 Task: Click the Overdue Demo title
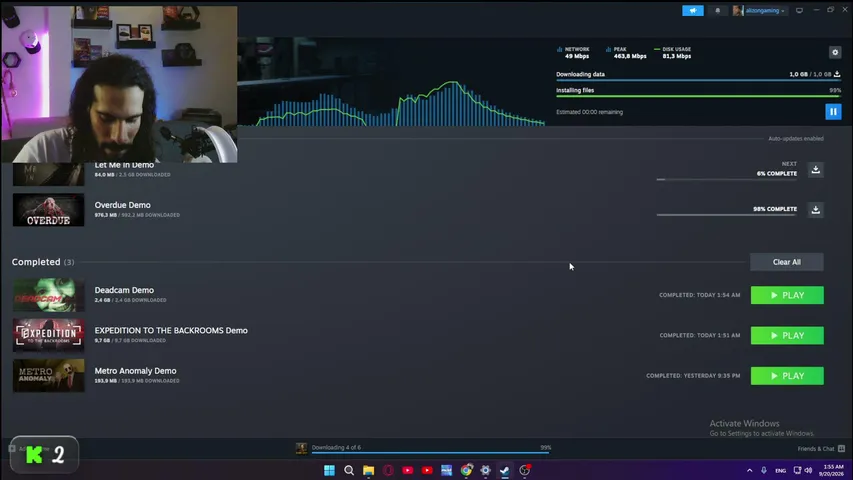coord(122,205)
